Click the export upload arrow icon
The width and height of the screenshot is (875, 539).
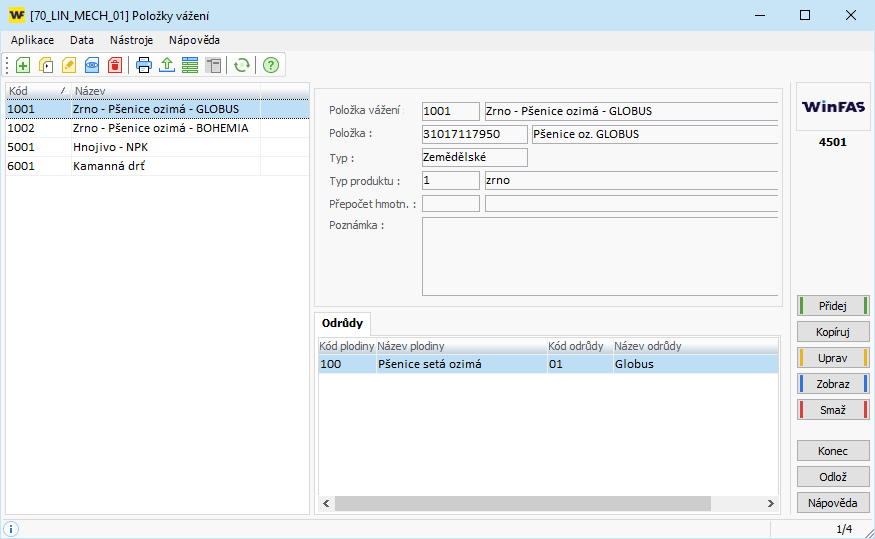[167, 65]
